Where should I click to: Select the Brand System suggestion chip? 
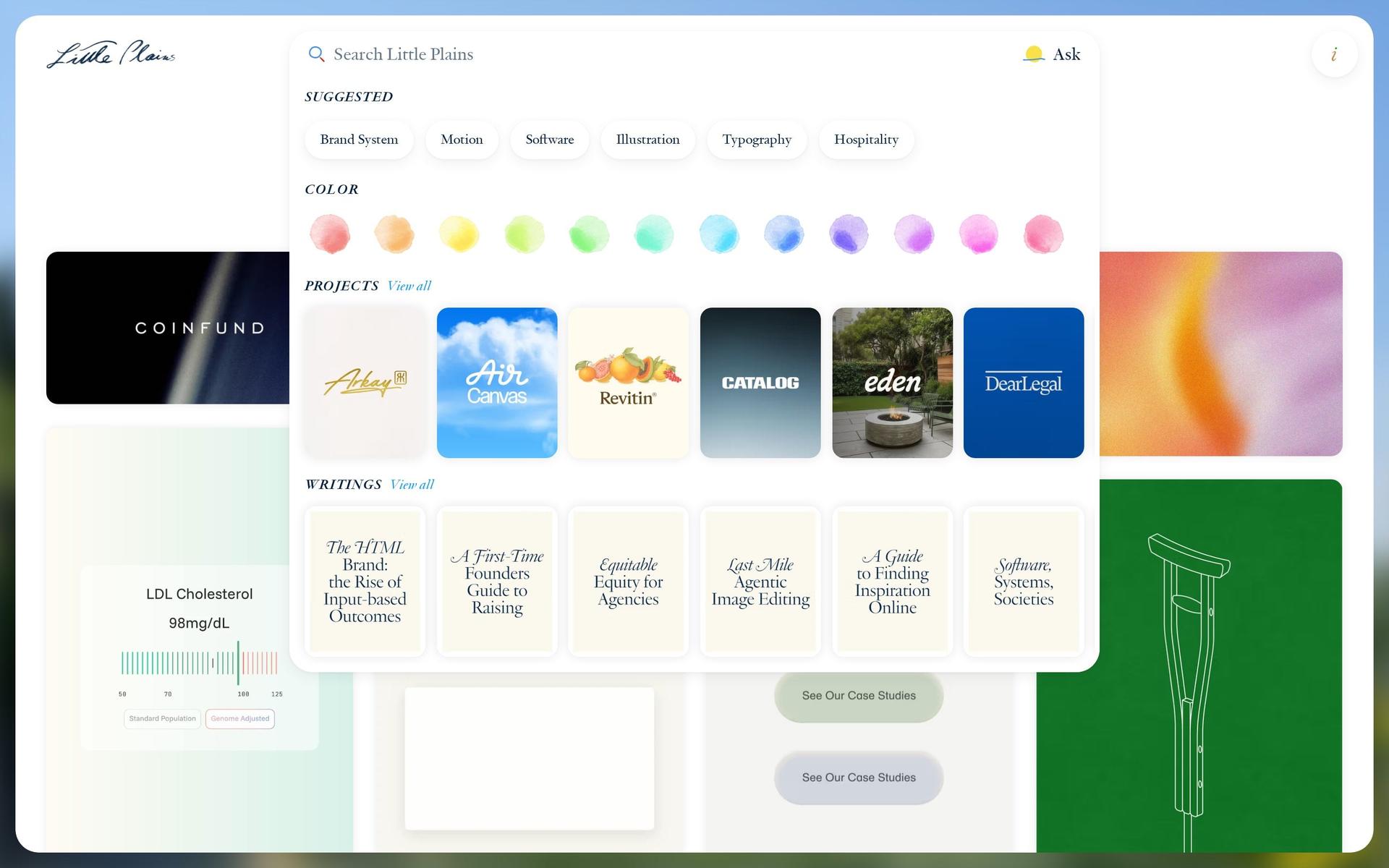point(359,140)
